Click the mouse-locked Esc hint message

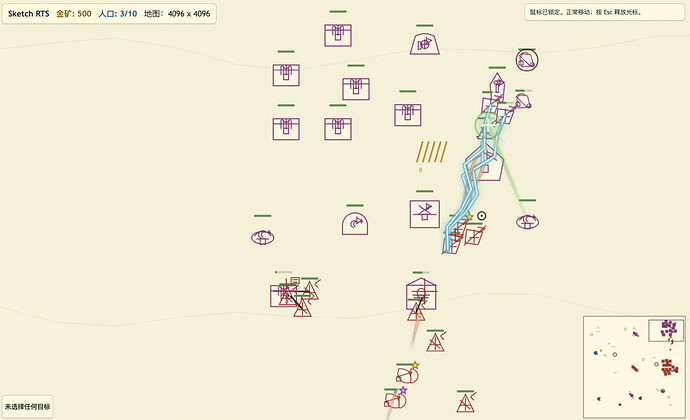click(604, 12)
